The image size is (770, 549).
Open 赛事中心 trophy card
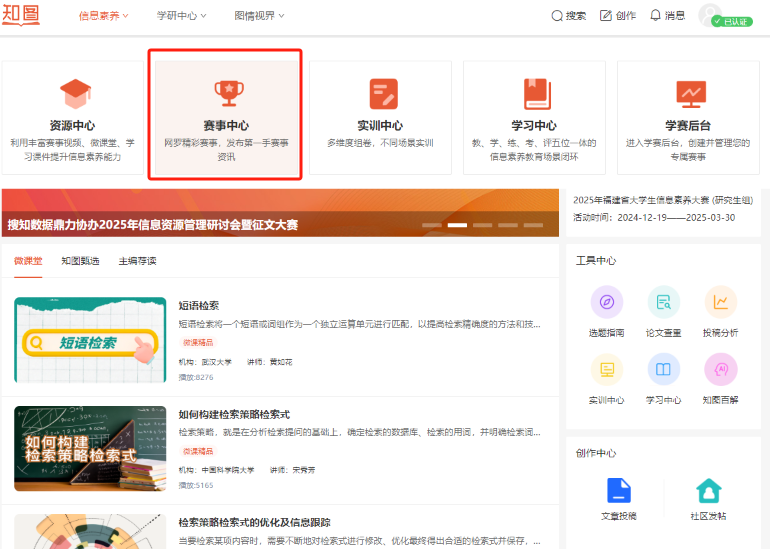[x=226, y=117]
